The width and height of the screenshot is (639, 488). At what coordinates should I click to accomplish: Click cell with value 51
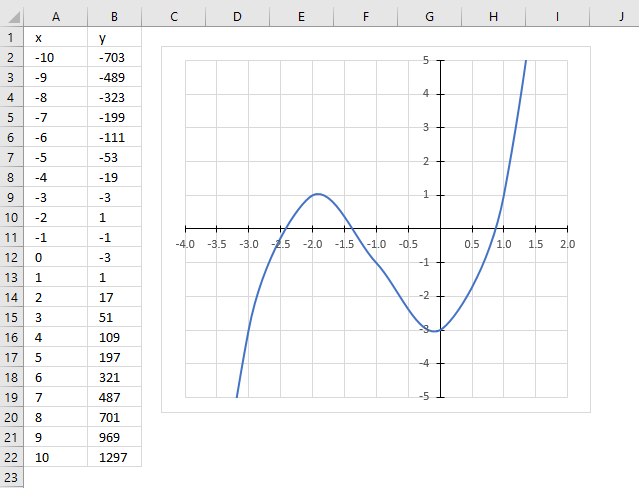[114, 317]
